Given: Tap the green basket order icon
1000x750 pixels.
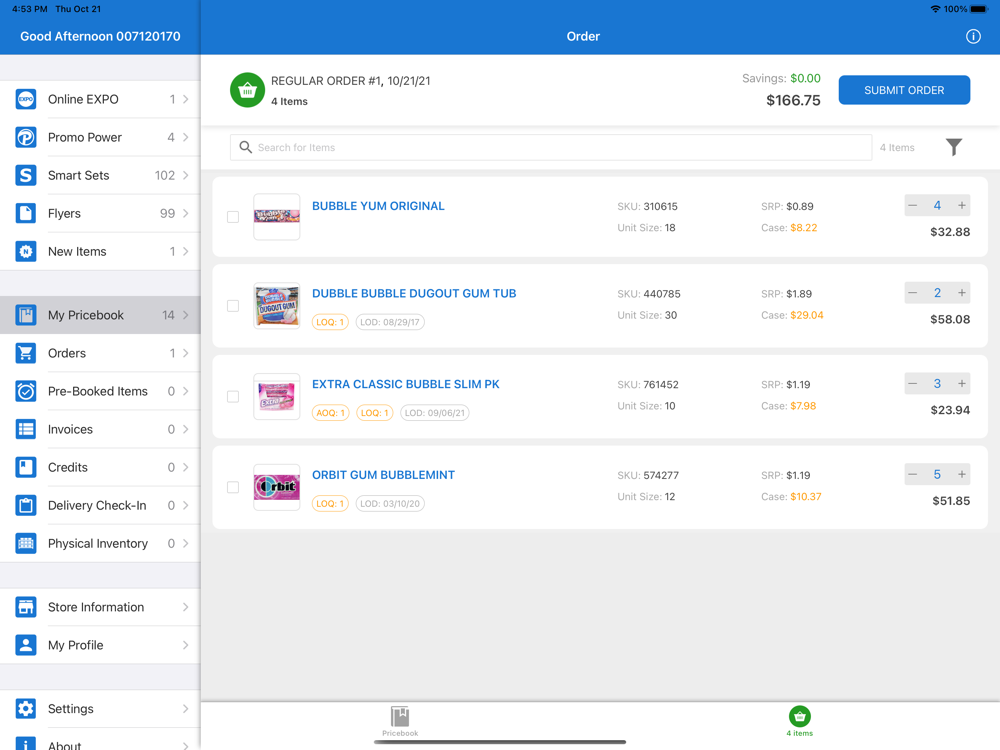Looking at the screenshot, I should pyautogui.click(x=247, y=90).
